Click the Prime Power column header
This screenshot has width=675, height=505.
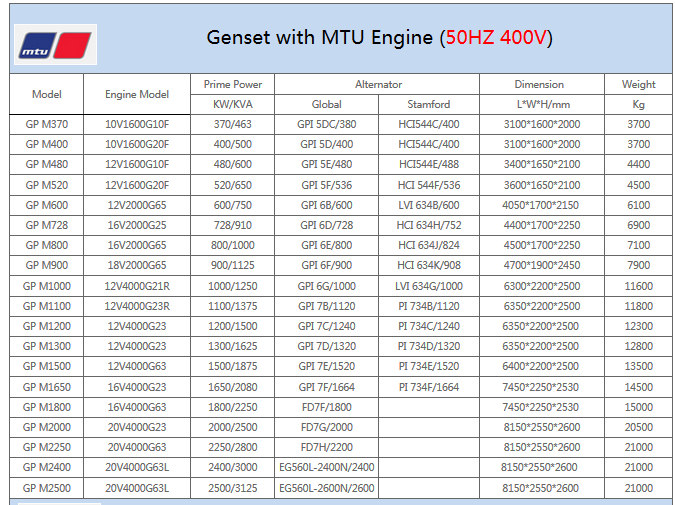[x=233, y=84]
